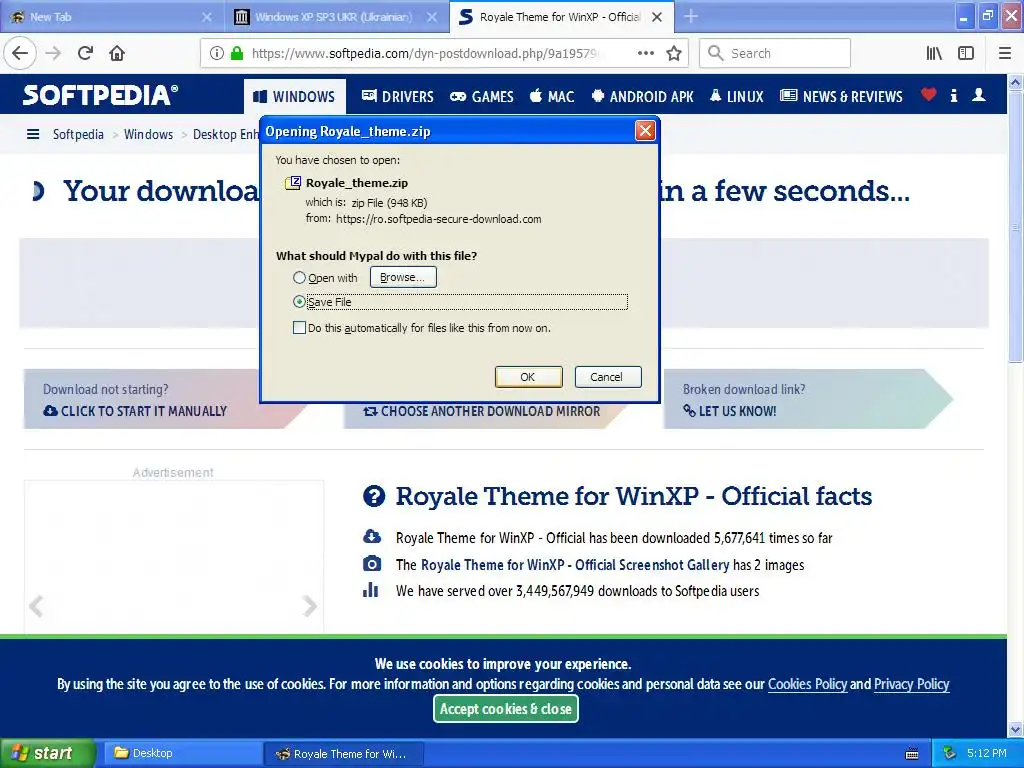Close the Royale Theme for WinXP tab
This screenshot has height=768, width=1024.
[657, 17]
